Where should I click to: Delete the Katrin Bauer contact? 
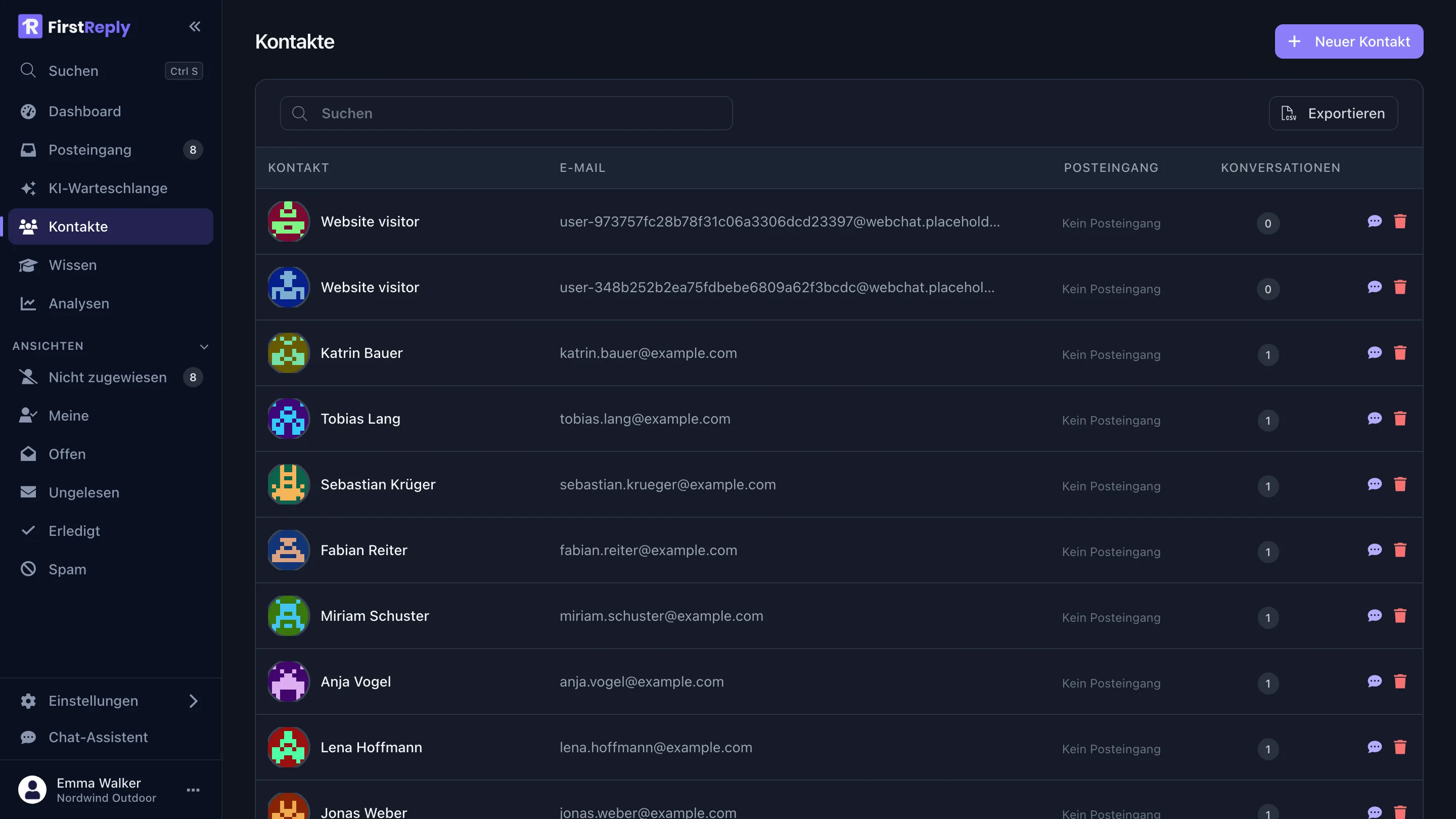(x=1400, y=353)
